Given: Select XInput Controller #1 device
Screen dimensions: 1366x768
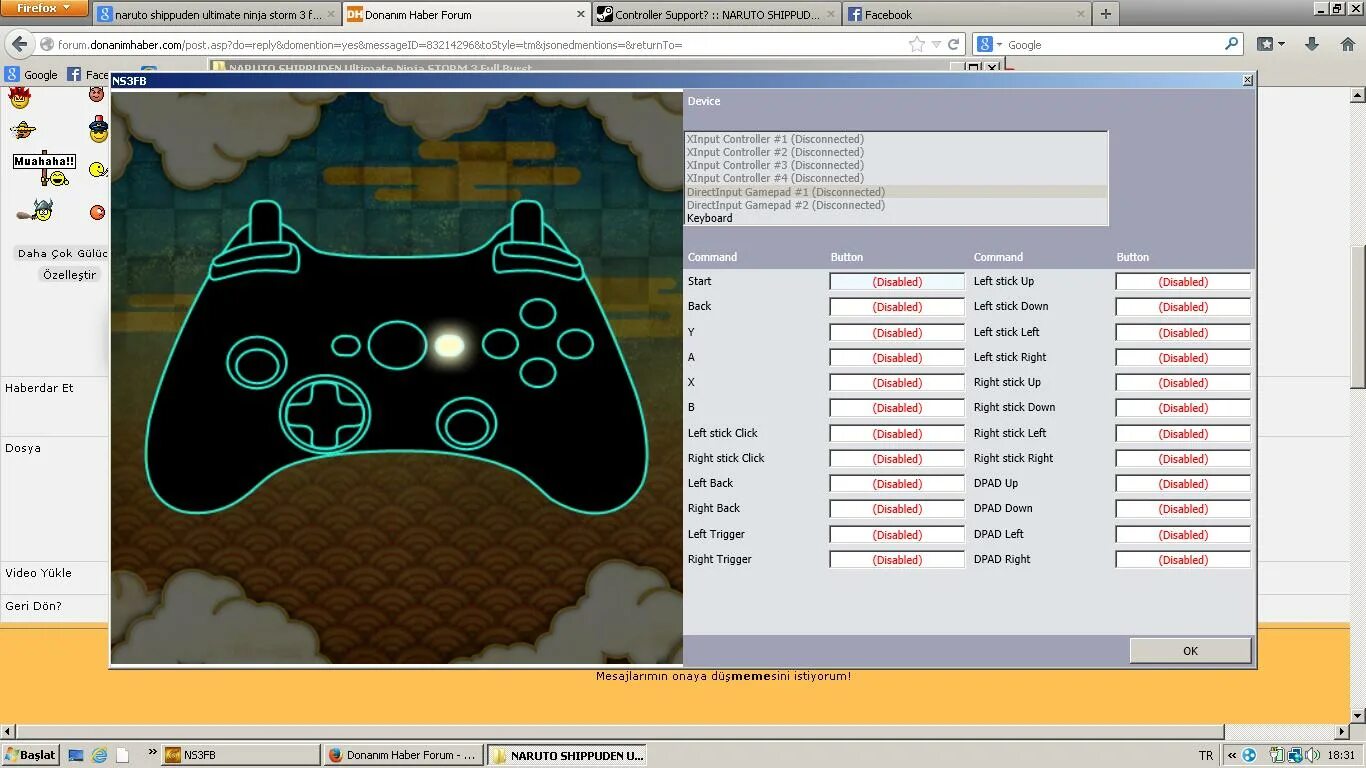Looking at the screenshot, I should pos(895,139).
